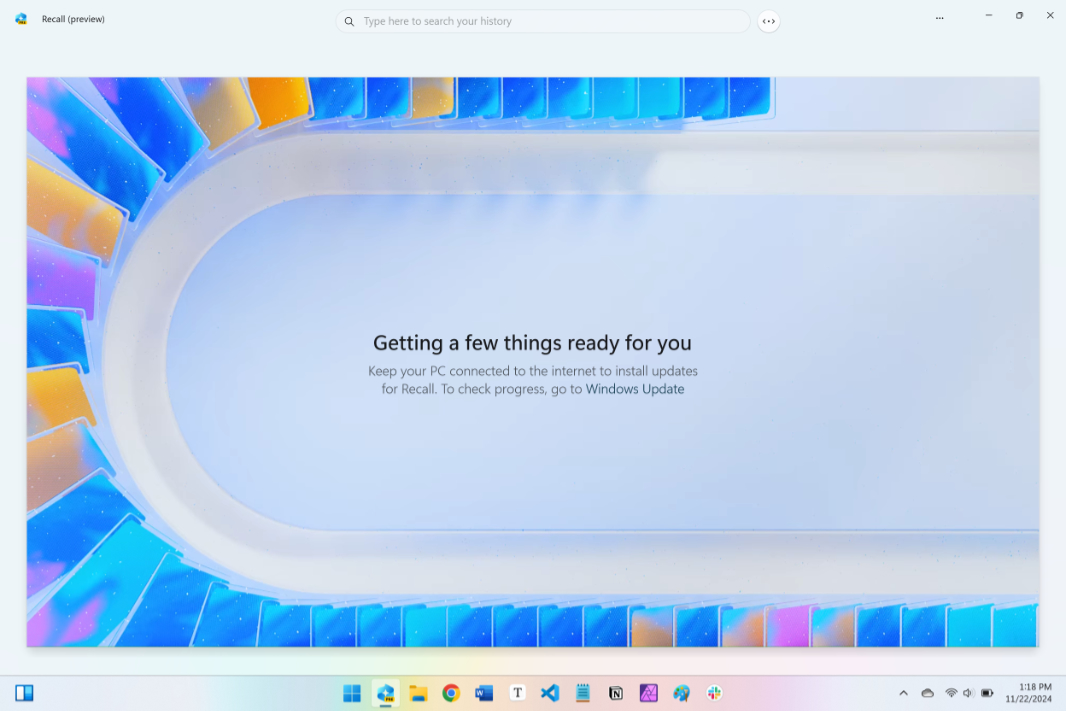Click the Recall app logo in title bar
1066x711 pixels.
[21, 19]
